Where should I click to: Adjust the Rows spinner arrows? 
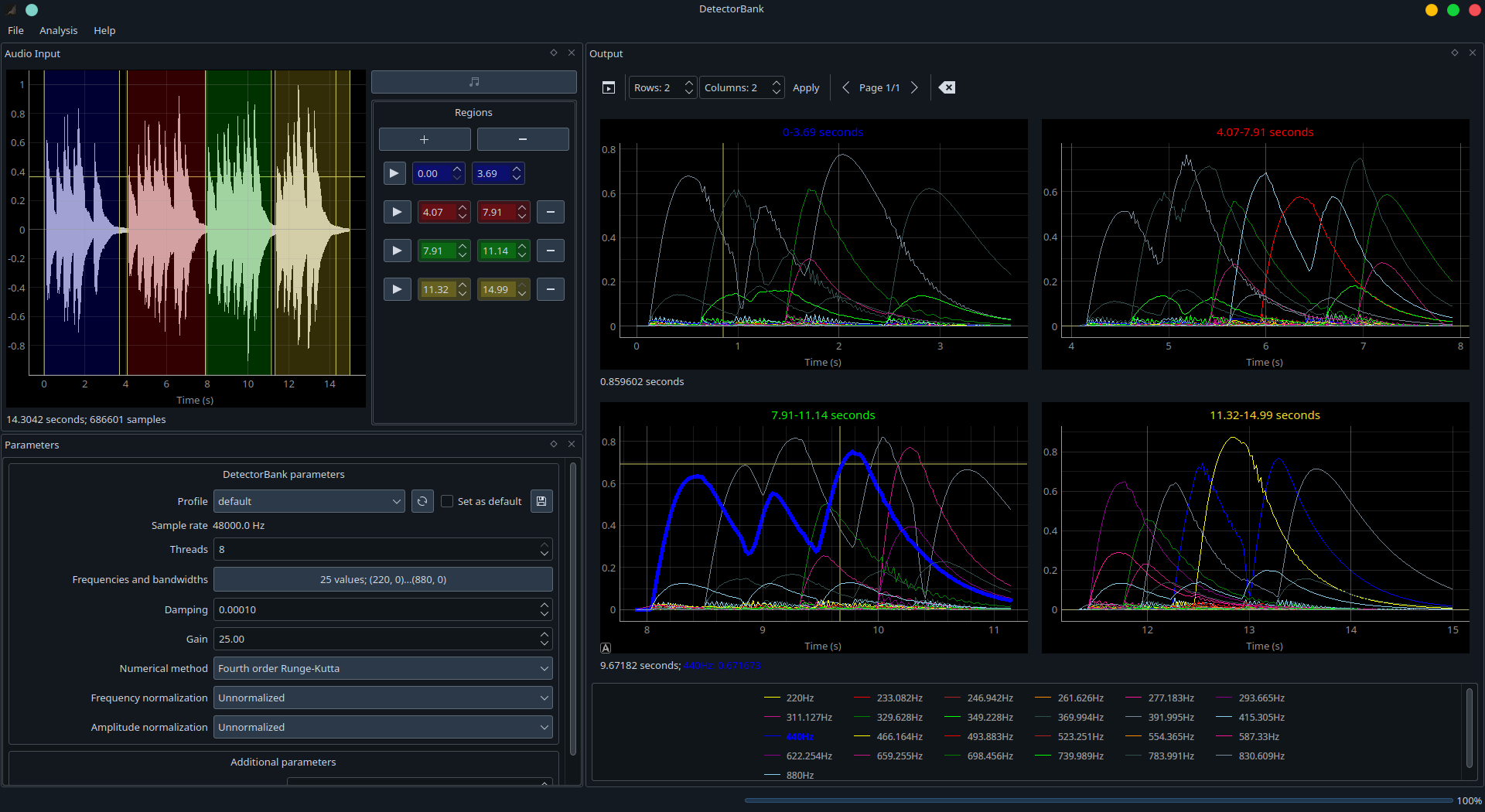tap(688, 87)
